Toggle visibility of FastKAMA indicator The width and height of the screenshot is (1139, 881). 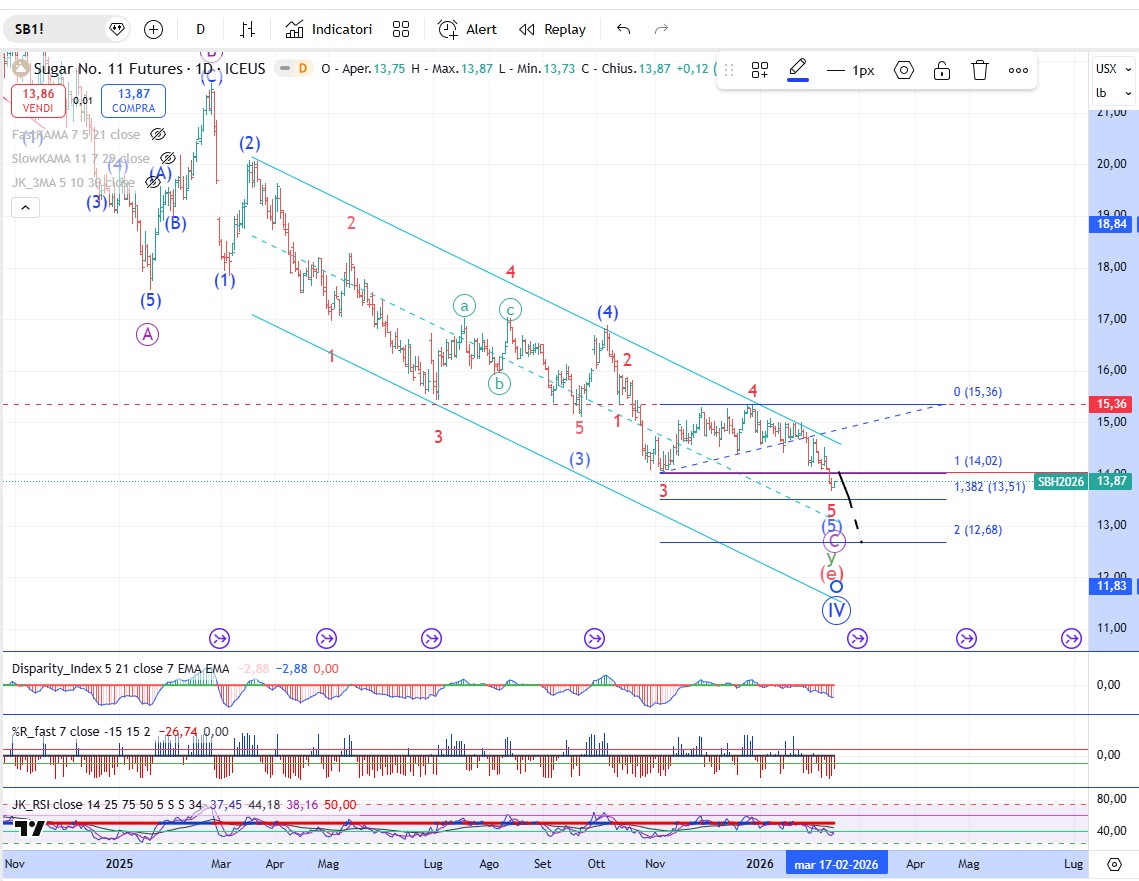(158, 134)
